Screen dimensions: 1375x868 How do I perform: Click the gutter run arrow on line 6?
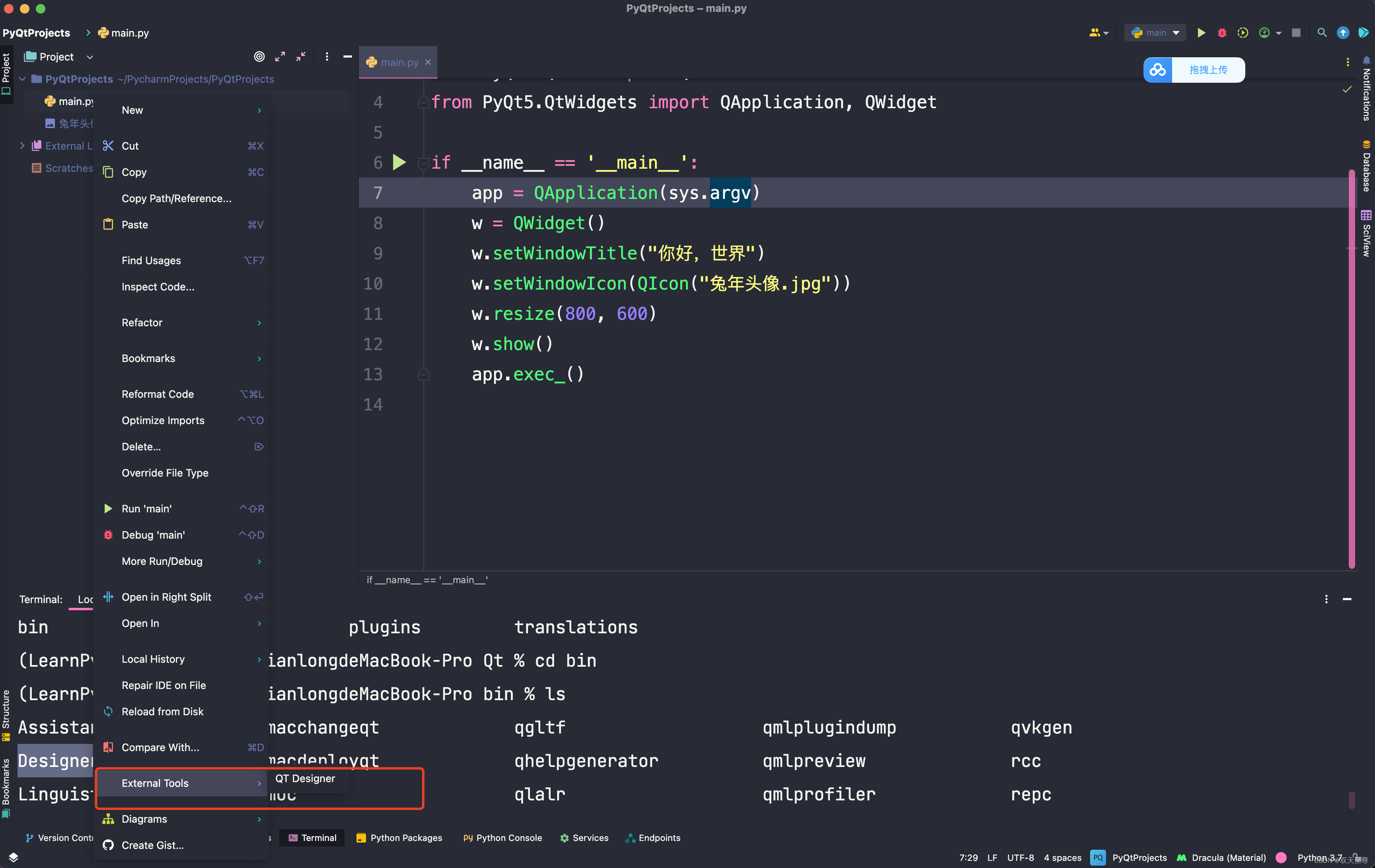click(x=399, y=163)
